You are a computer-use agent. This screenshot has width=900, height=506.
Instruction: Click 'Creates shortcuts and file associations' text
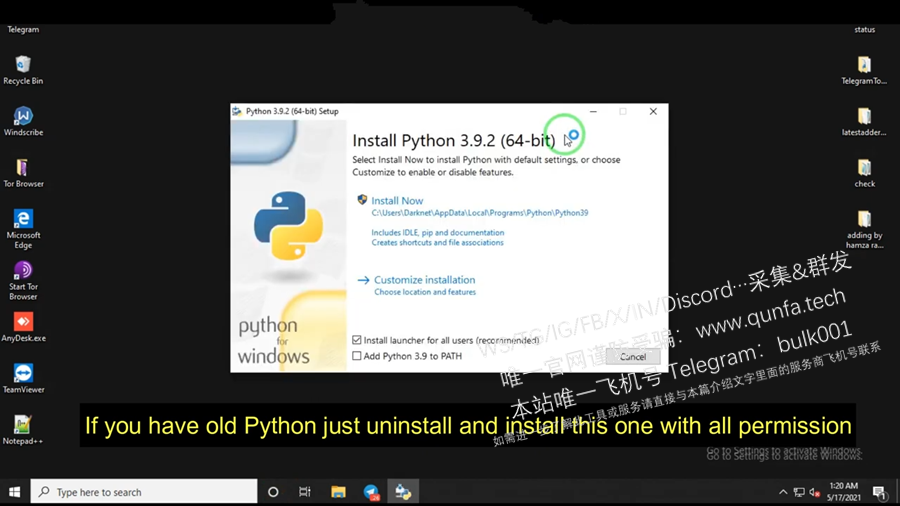[x=437, y=243]
